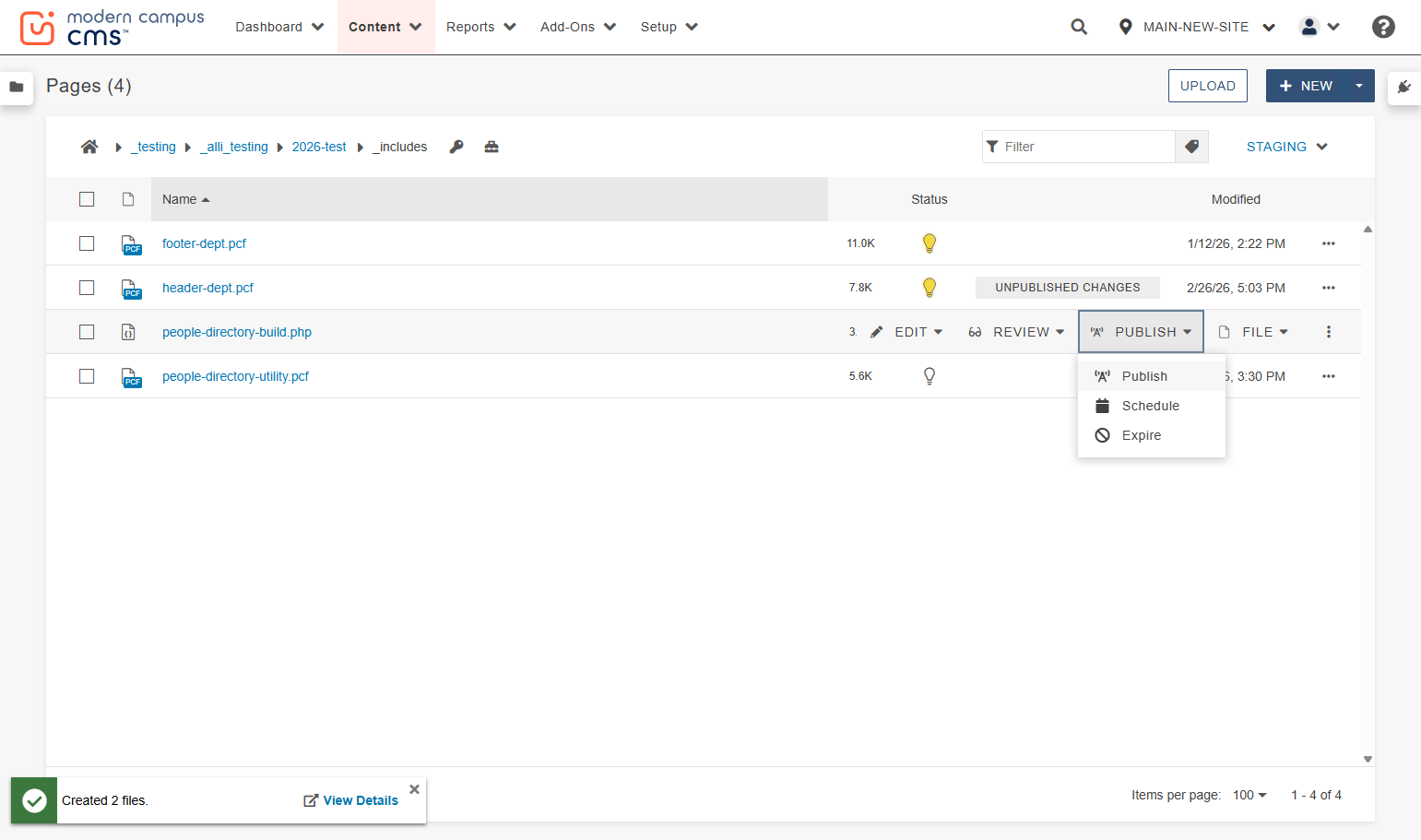
Task: Open the NEW button dropdown arrow
Action: pos(1359,86)
